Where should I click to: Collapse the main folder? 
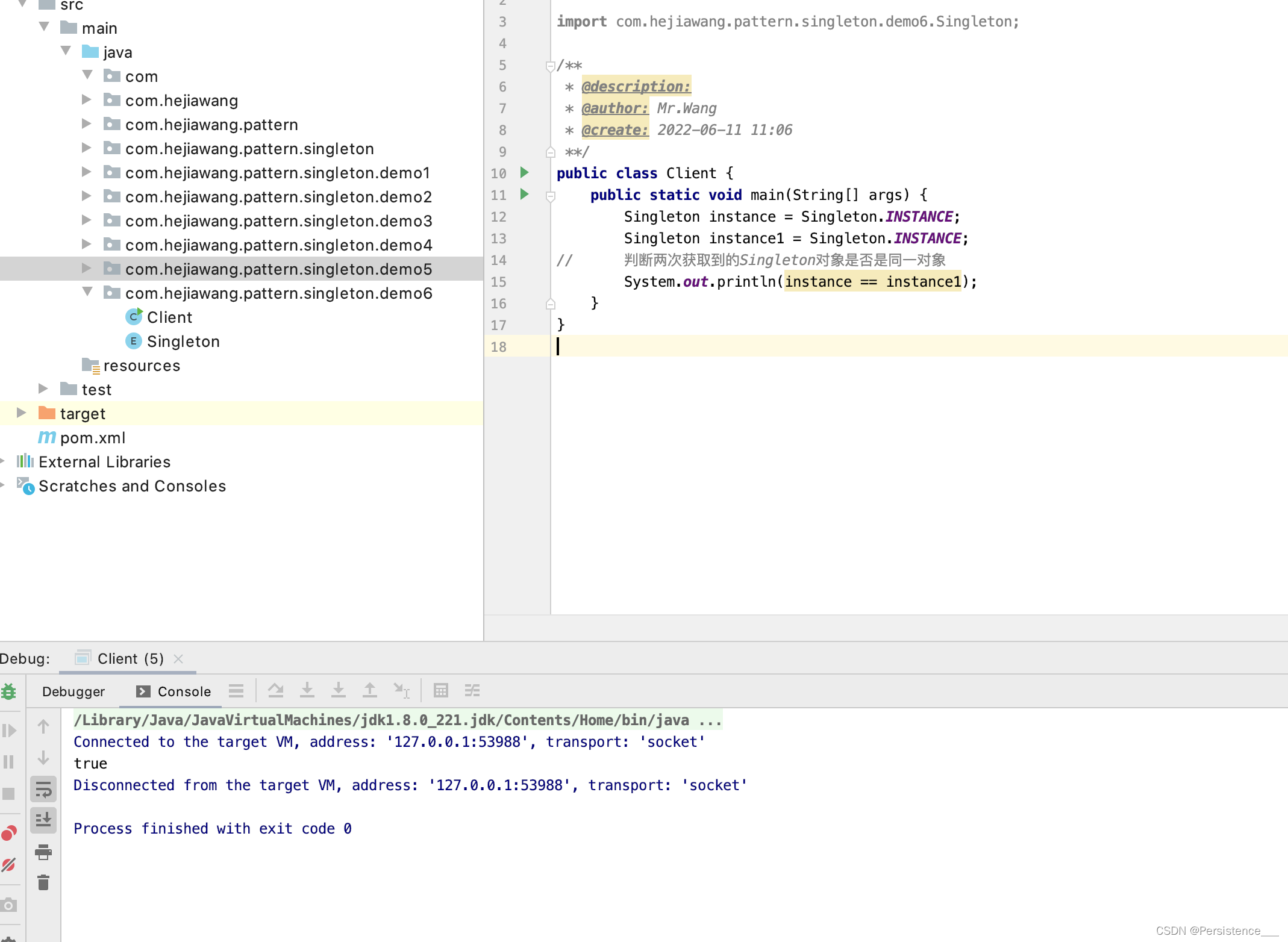(44, 27)
